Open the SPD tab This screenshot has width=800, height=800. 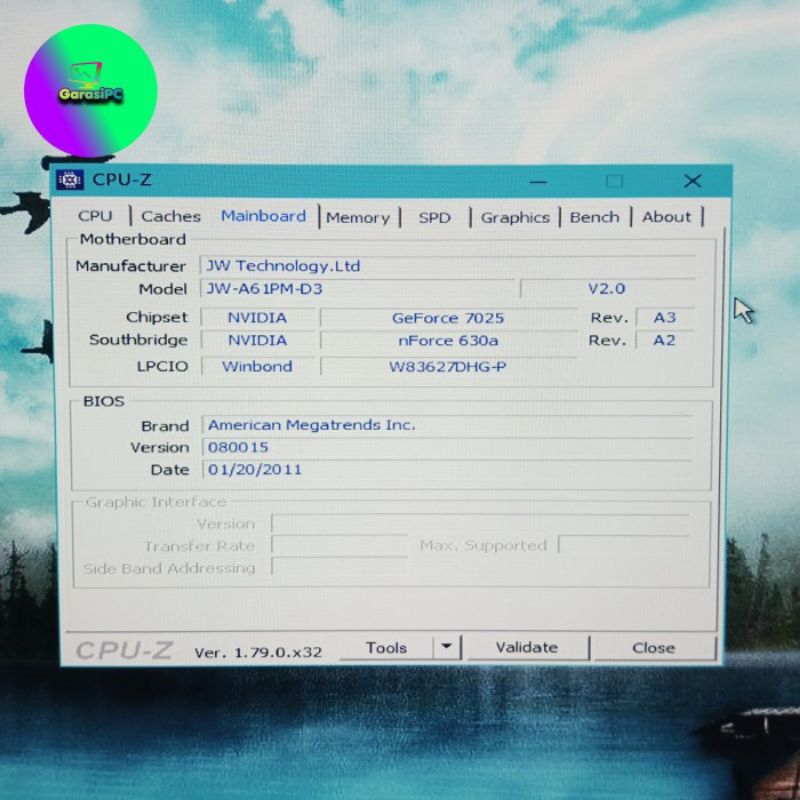pyautogui.click(x=435, y=218)
